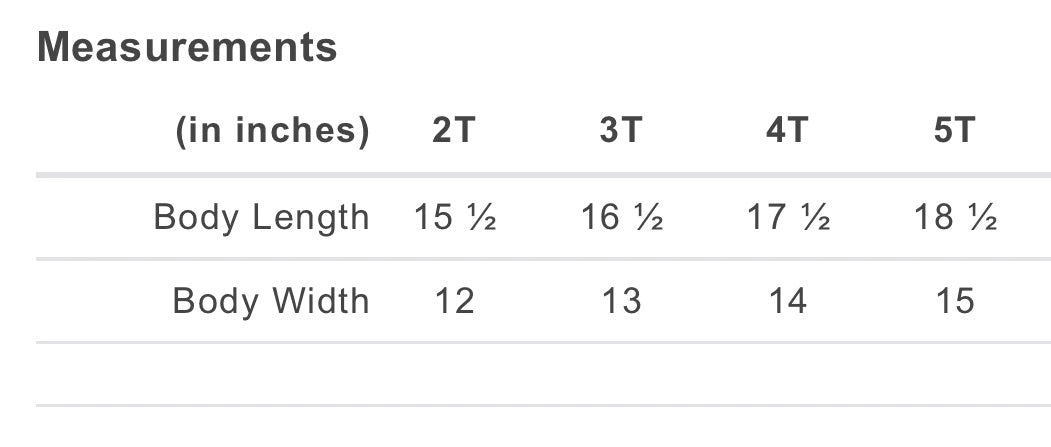Click body width value 13
Screen dimensions: 1051x447
point(621,300)
